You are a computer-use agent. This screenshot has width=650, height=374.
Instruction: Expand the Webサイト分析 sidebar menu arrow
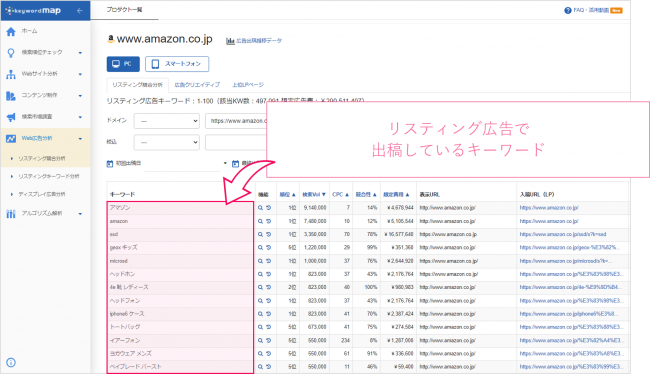[80, 74]
